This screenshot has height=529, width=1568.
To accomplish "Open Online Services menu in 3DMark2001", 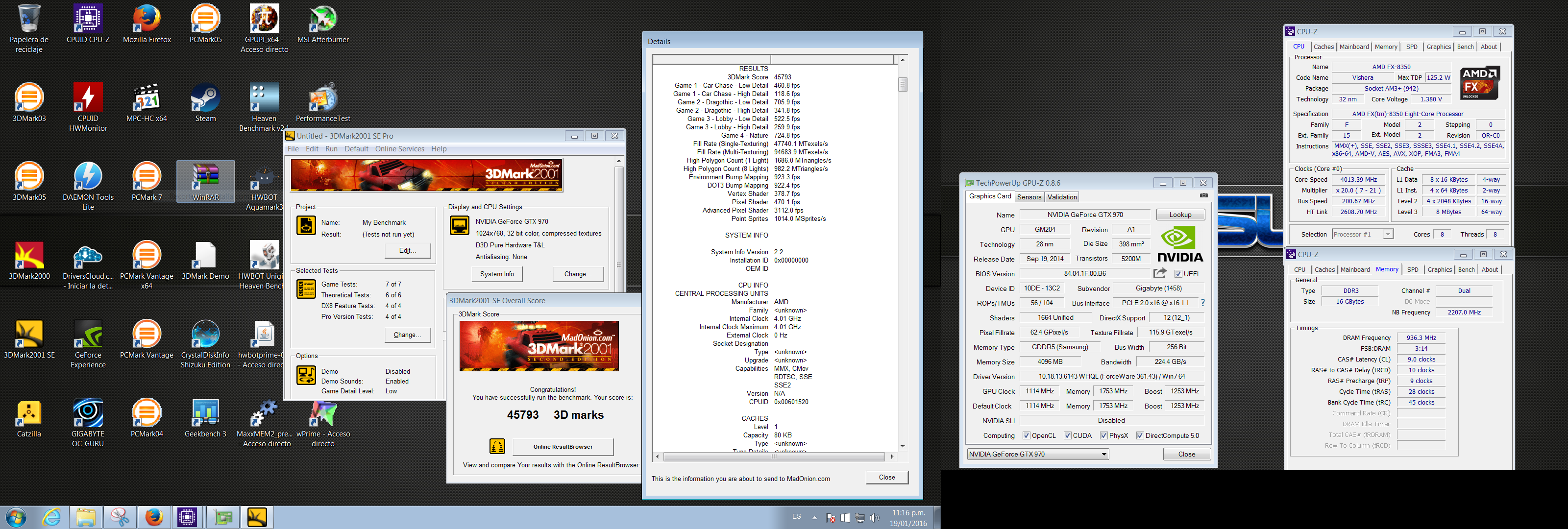I will pos(399,148).
